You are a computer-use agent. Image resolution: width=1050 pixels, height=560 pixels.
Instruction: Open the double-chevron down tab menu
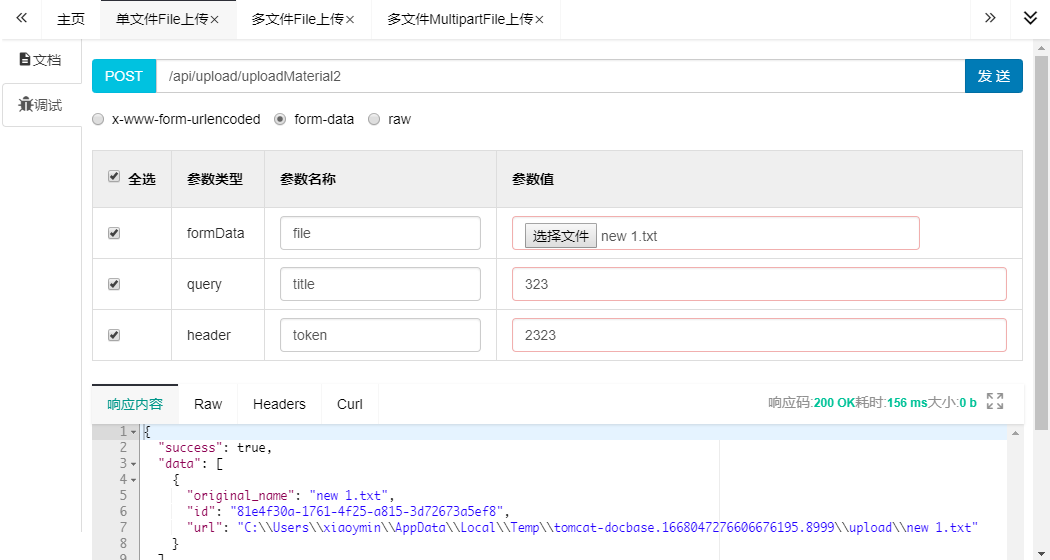(x=1030, y=19)
